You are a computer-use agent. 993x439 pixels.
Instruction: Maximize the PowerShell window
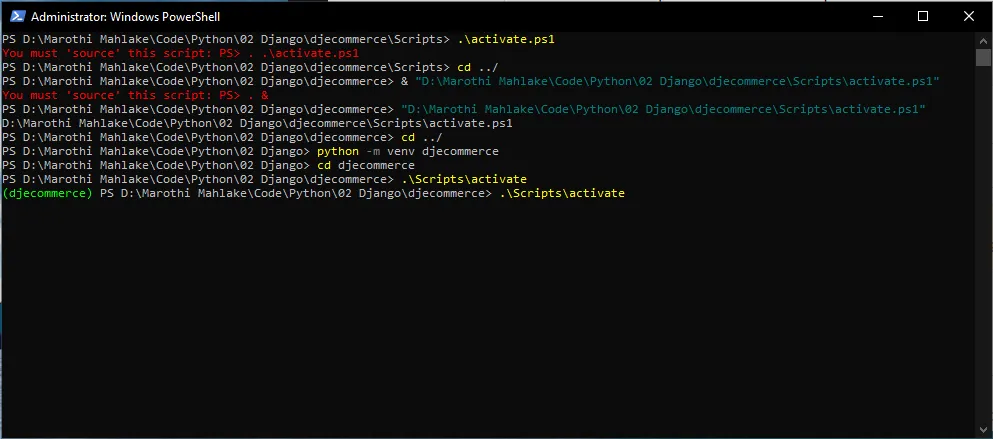[x=923, y=16]
